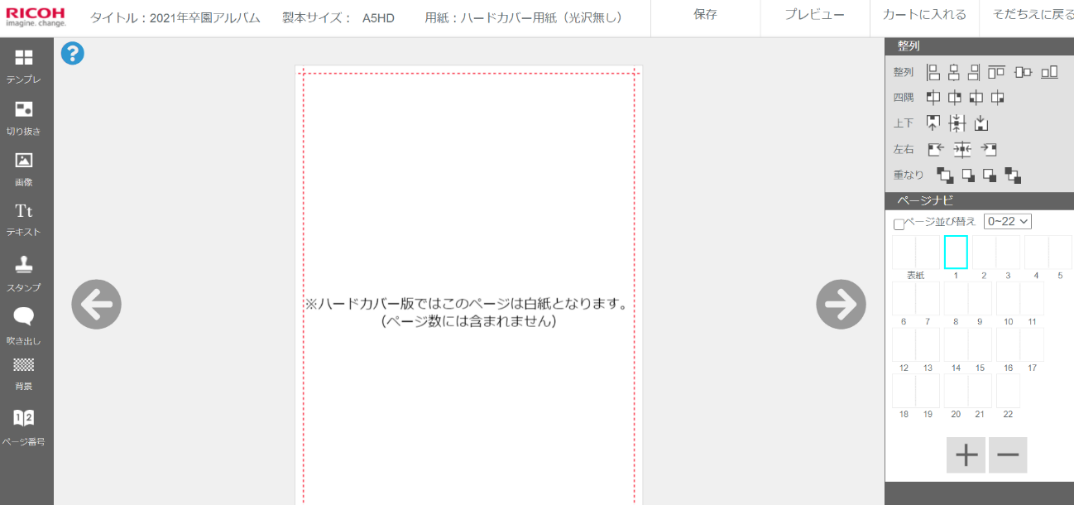Click the bring to front icon in 重なり row

(x=944, y=176)
